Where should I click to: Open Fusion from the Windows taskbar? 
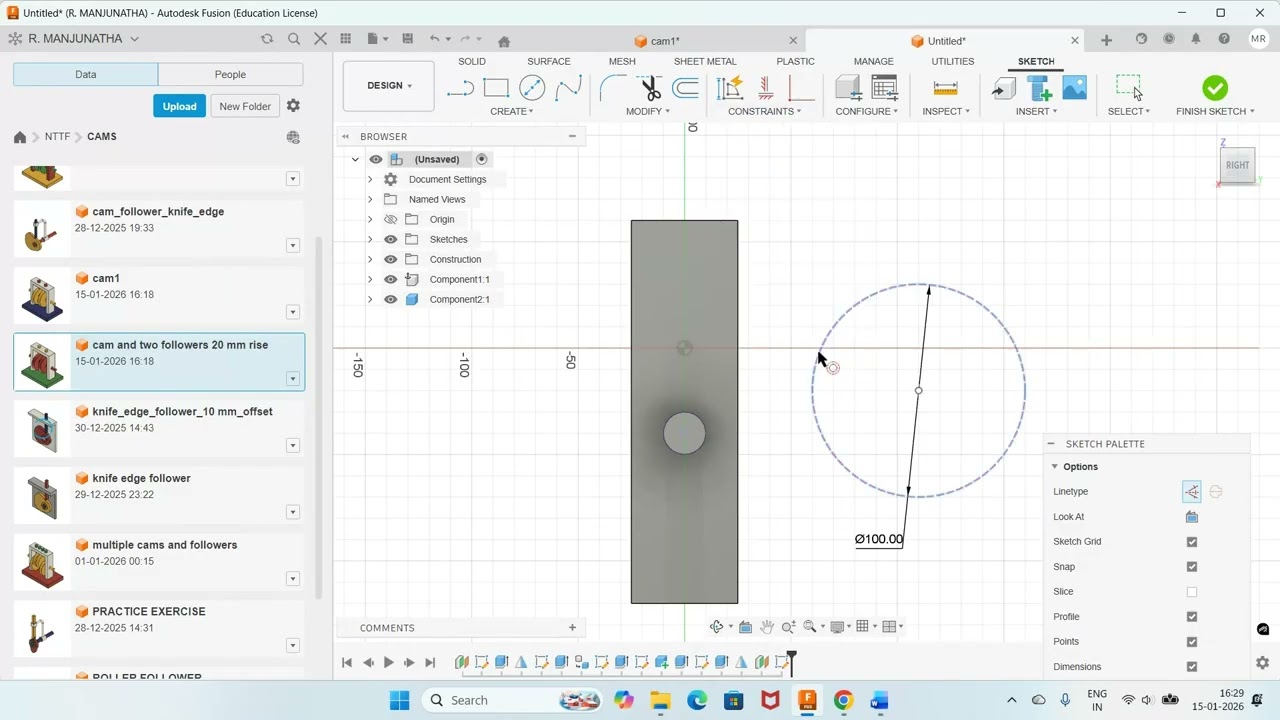tap(807, 700)
